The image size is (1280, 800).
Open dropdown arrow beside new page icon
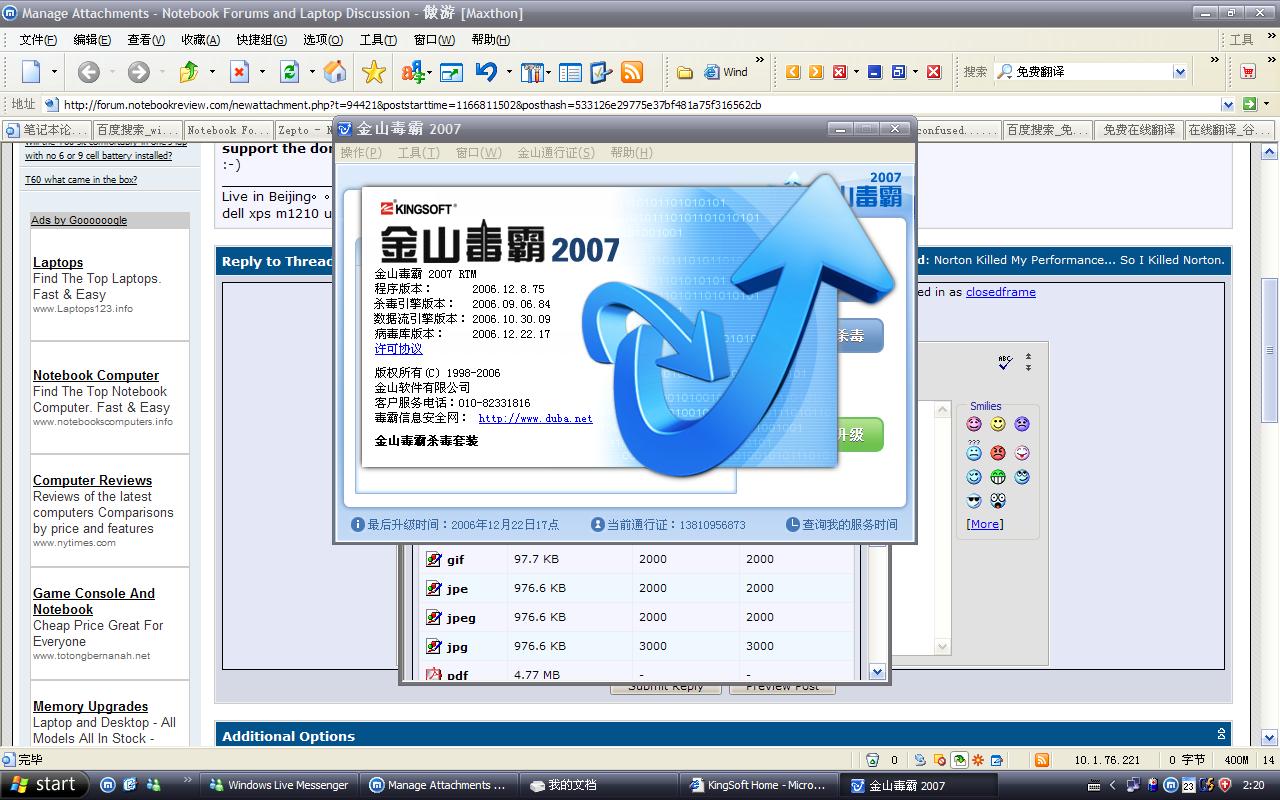[x=54, y=72]
